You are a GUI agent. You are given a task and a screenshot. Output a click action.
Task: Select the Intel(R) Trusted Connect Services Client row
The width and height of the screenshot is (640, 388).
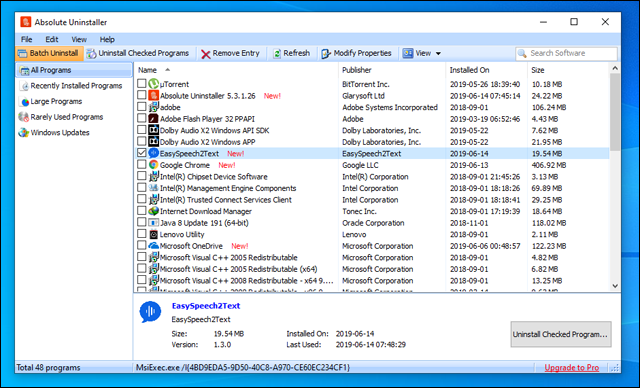pyautogui.click(x=372, y=200)
